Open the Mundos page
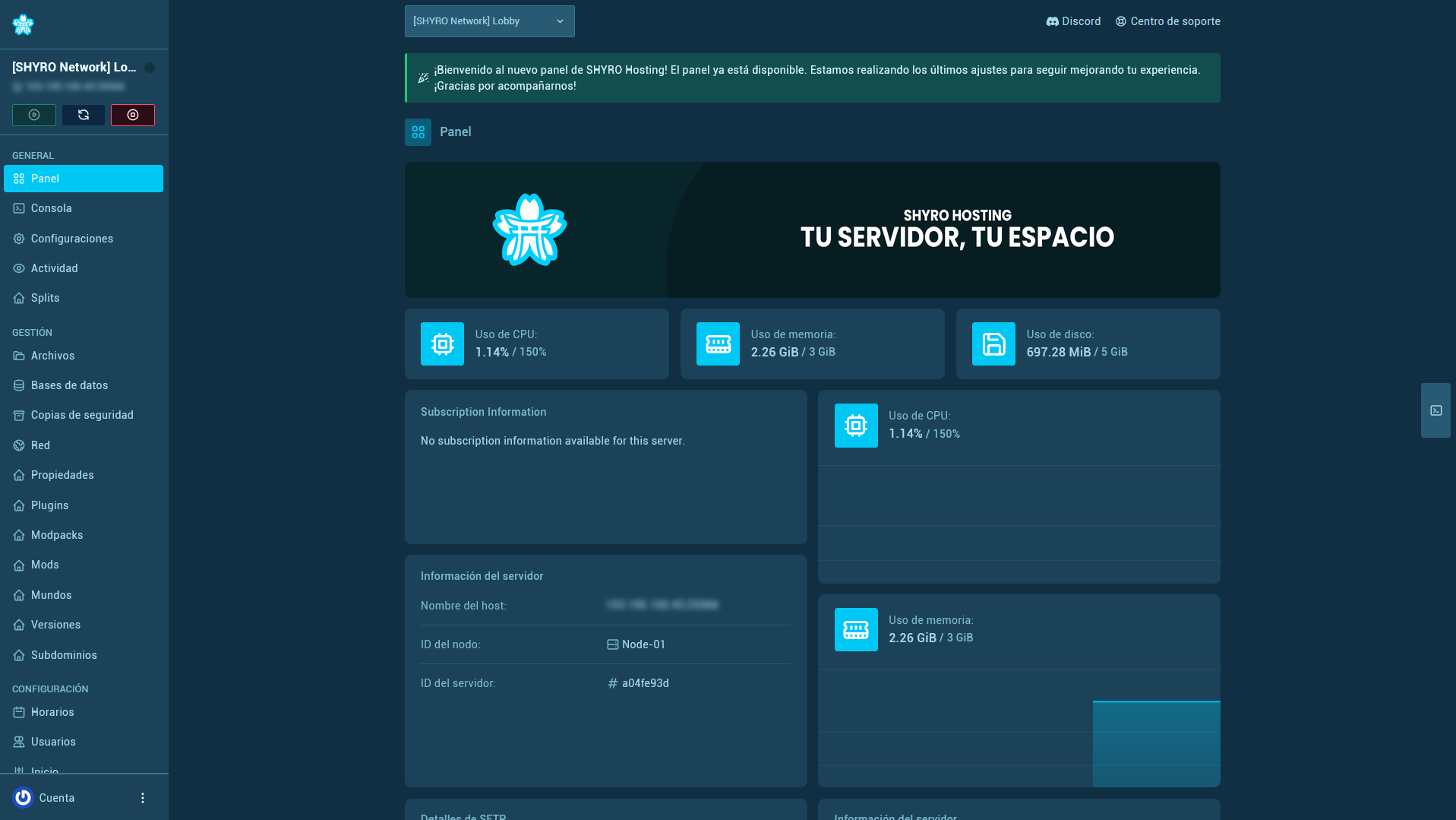 (x=84, y=595)
